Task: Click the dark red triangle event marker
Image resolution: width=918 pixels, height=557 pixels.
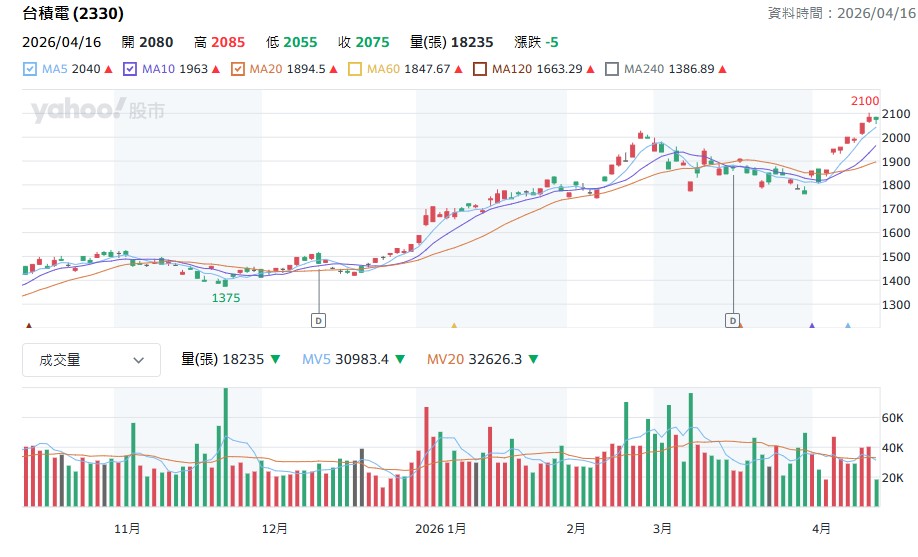Action: pyautogui.click(x=28, y=325)
